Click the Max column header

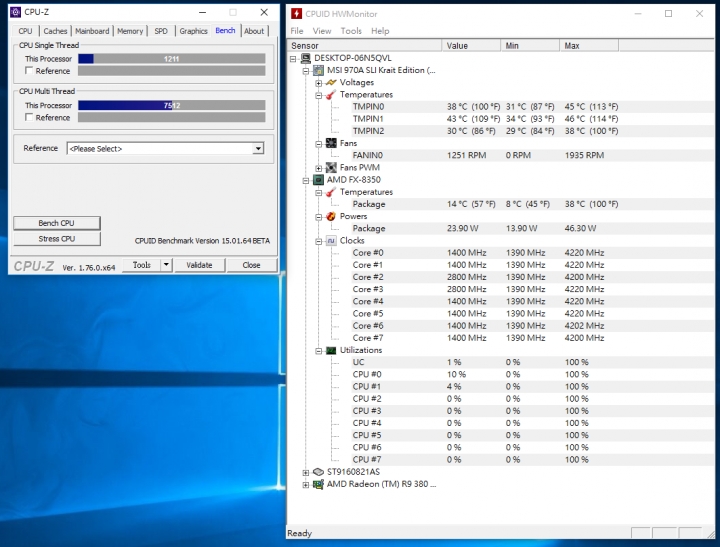[x=589, y=45]
